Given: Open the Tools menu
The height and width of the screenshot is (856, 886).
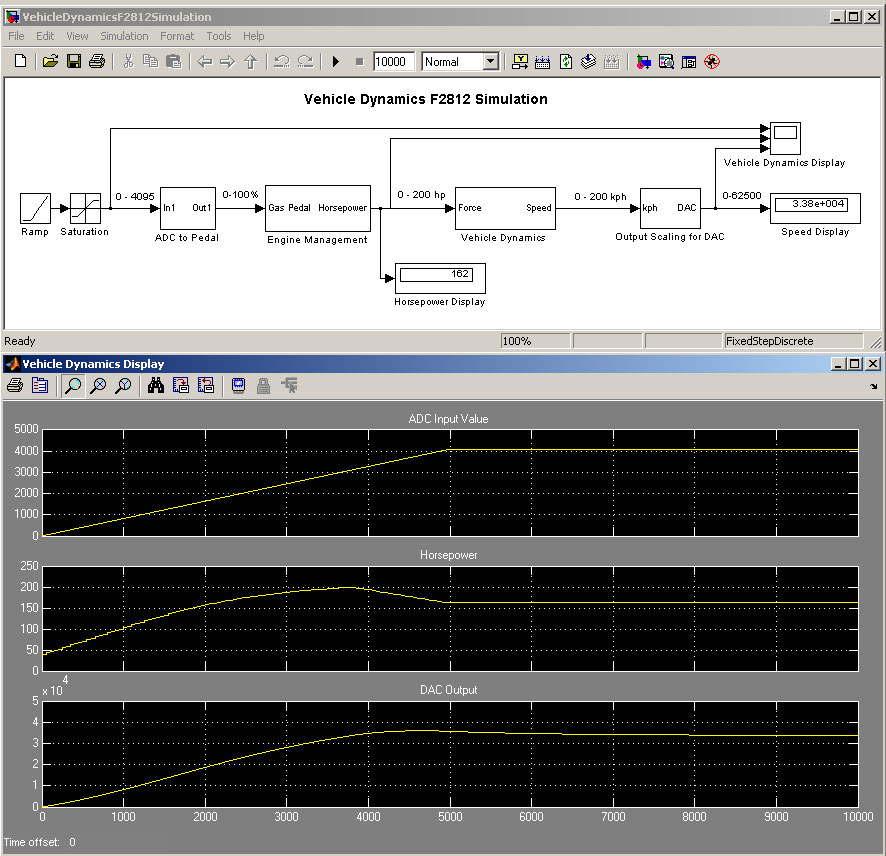Looking at the screenshot, I should tap(218, 36).
